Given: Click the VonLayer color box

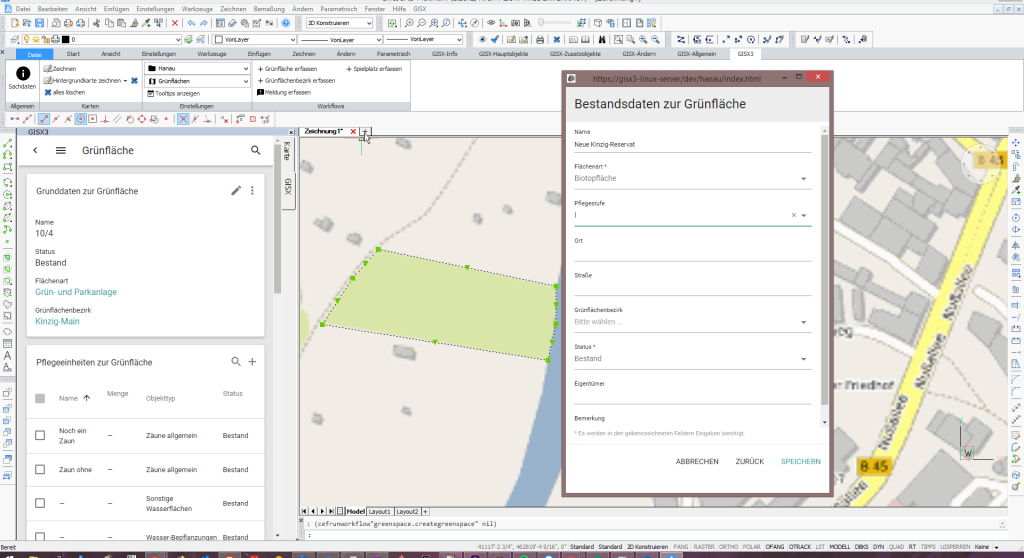Looking at the screenshot, I should pos(219,40).
